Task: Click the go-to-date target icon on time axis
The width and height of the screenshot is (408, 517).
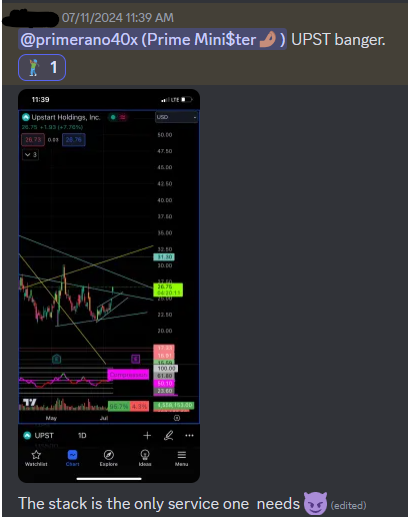Action: pyautogui.click(x=177, y=418)
